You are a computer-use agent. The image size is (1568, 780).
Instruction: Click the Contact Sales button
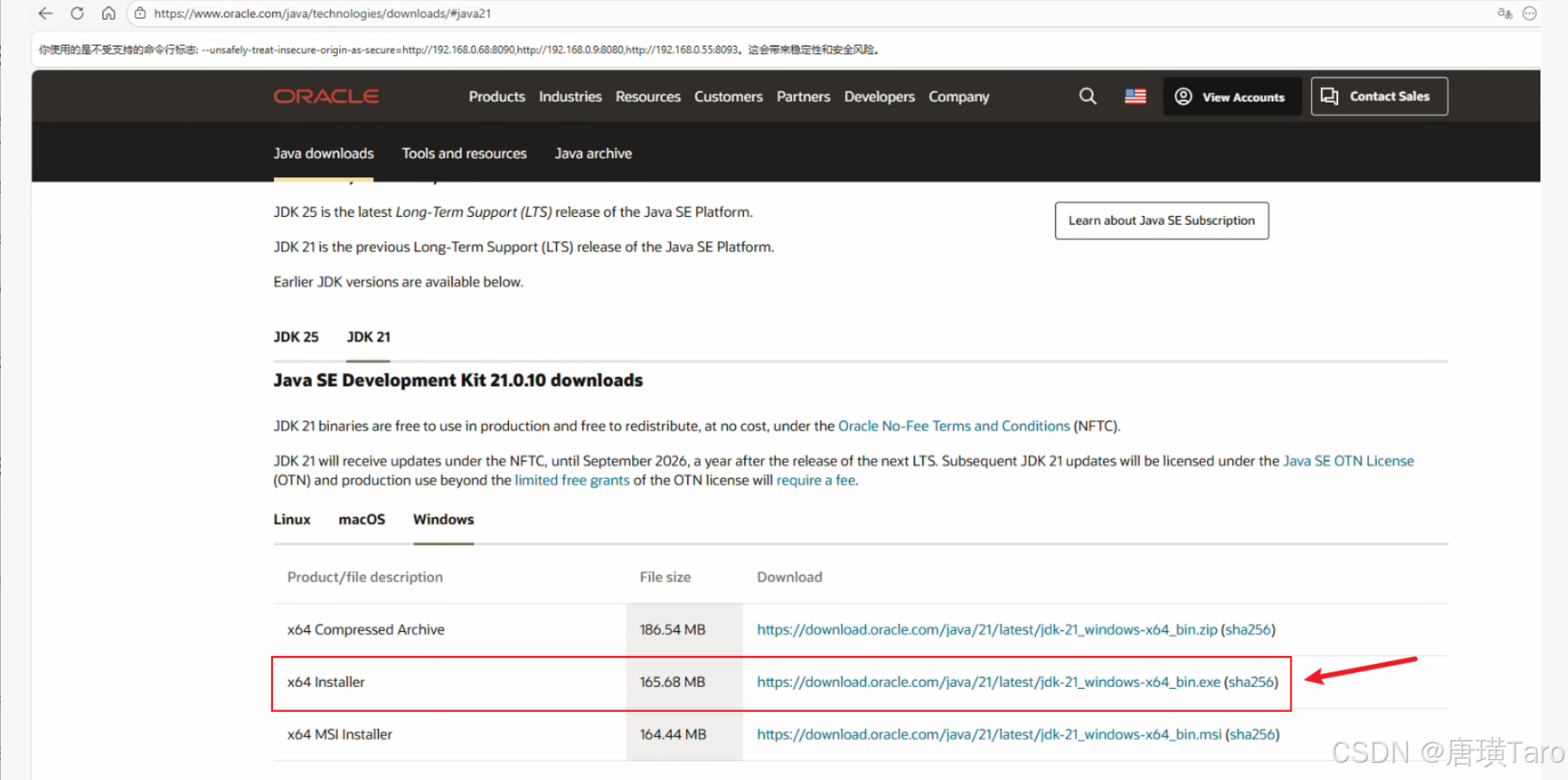coord(1379,96)
